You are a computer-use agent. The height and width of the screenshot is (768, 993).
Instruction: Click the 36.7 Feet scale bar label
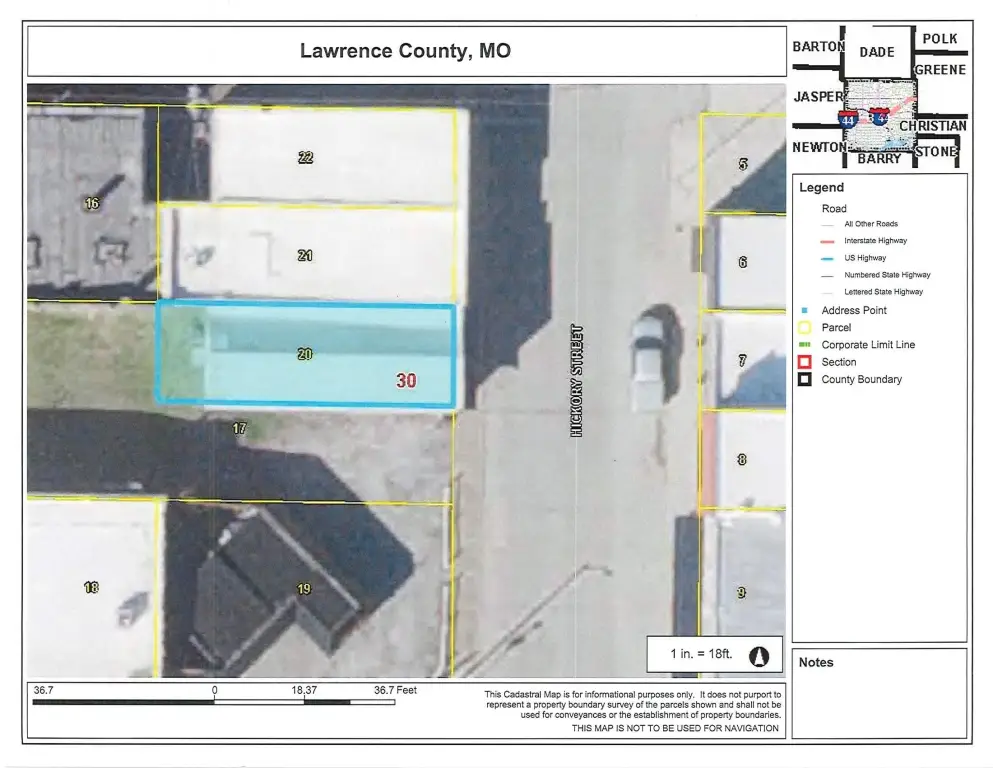tap(395, 690)
